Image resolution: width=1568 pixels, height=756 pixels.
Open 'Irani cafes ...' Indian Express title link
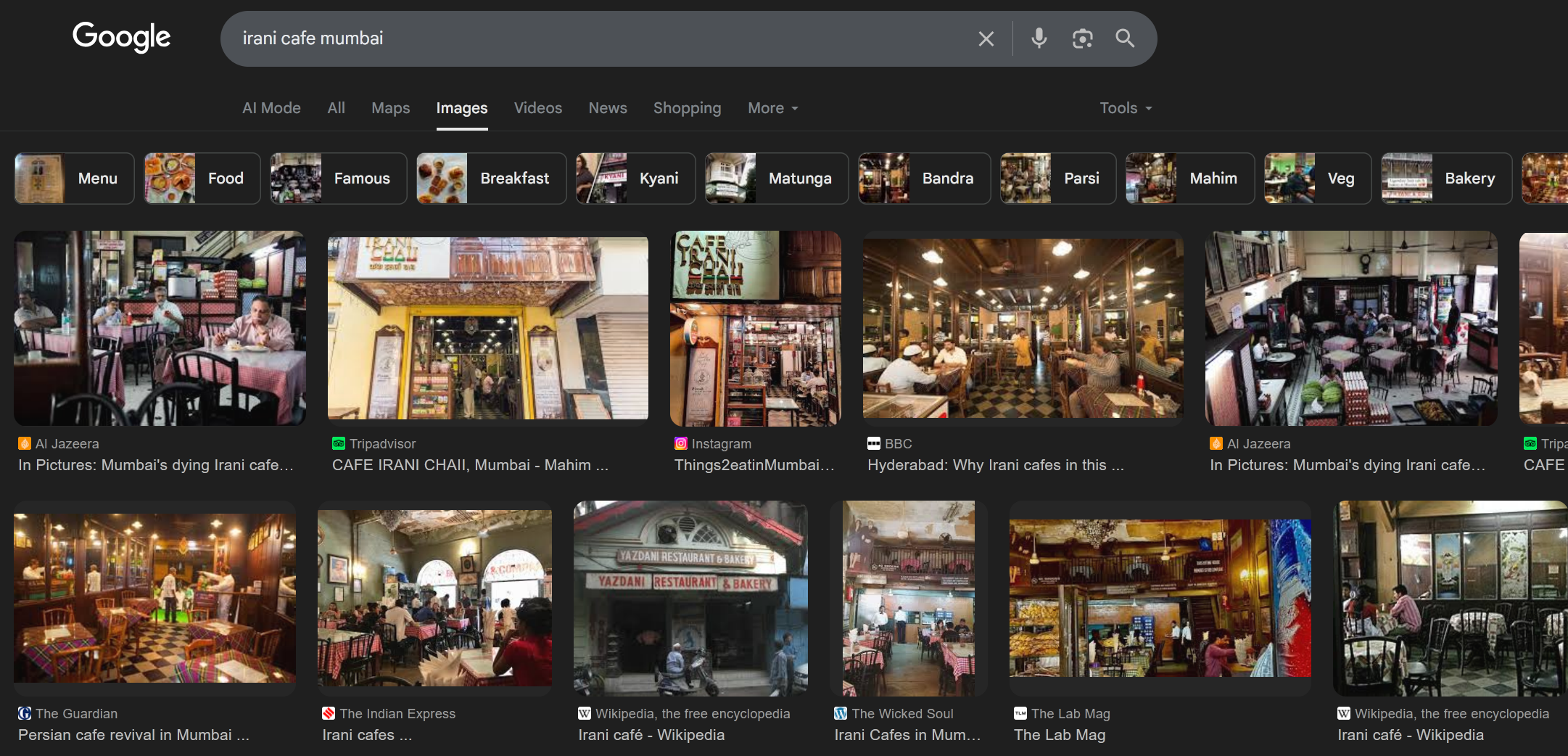367,735
